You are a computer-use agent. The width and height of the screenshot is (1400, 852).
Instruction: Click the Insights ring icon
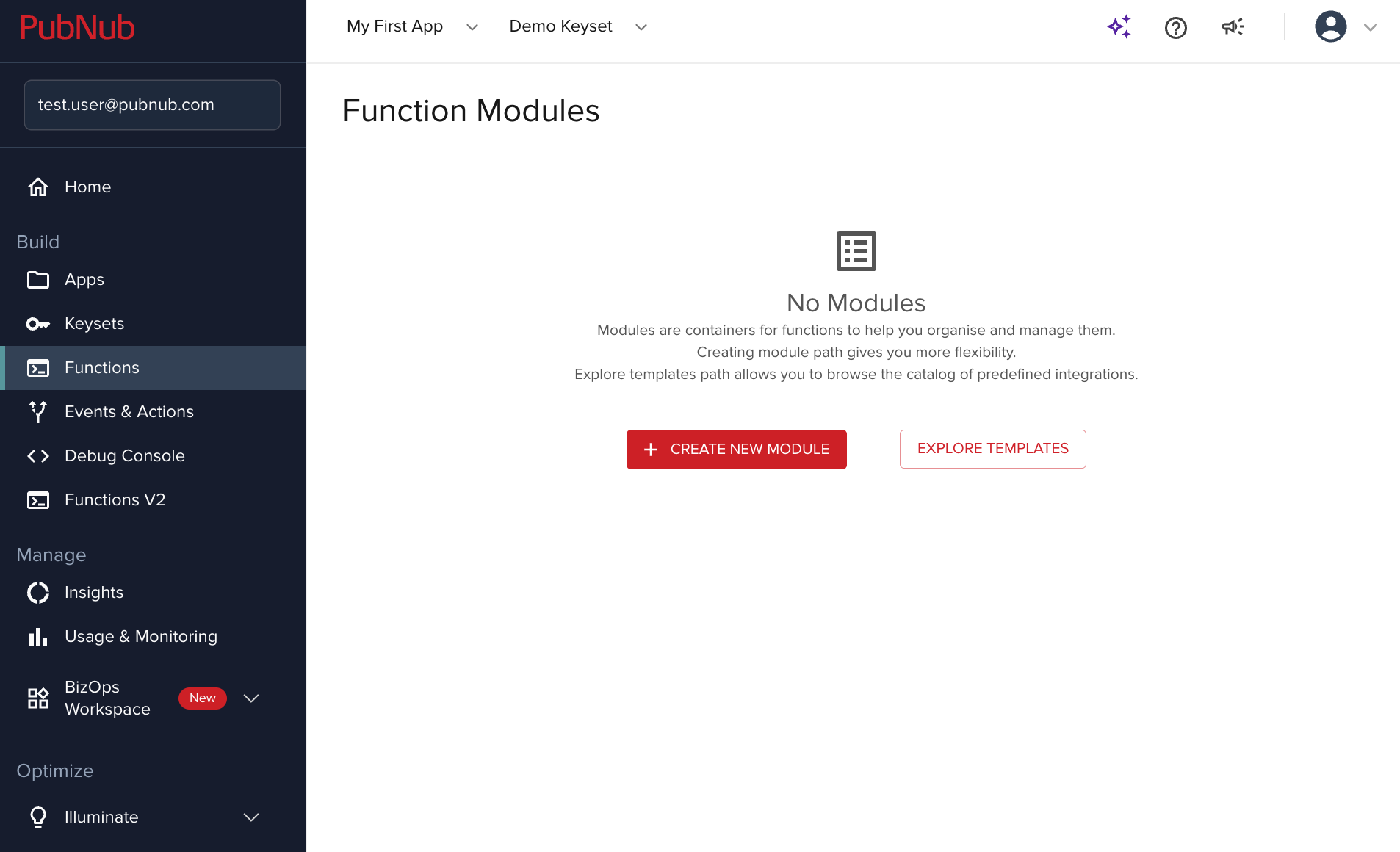pos(38,593)
